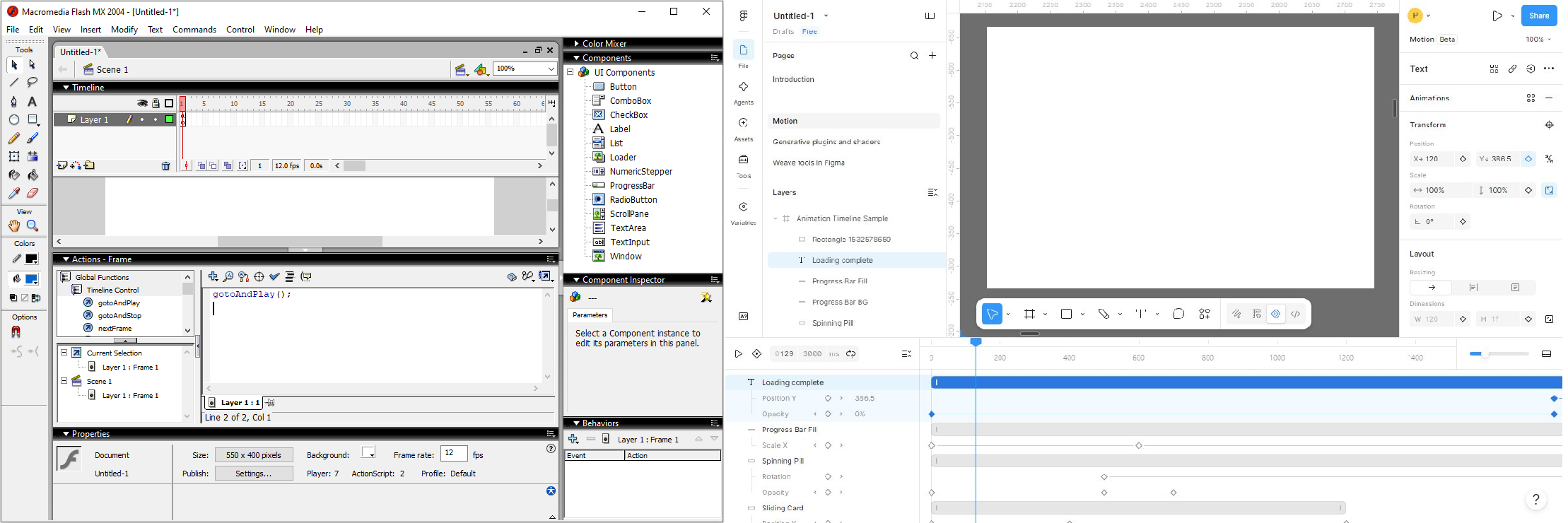The image size is (1568, 523).
Task: Add a new page with plus icon in Figma
Action: point(932,56)
